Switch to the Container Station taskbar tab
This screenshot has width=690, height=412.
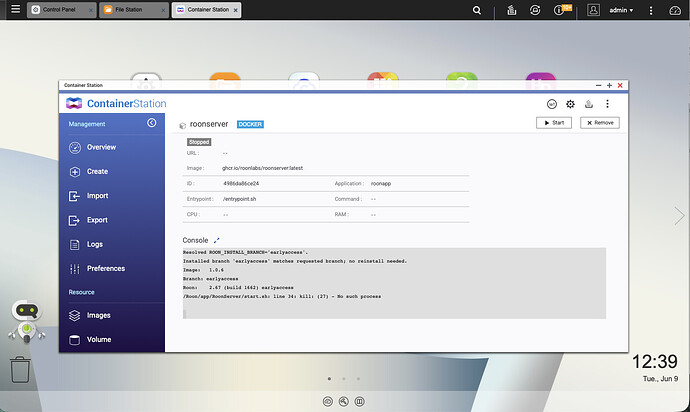click(206, 10)
